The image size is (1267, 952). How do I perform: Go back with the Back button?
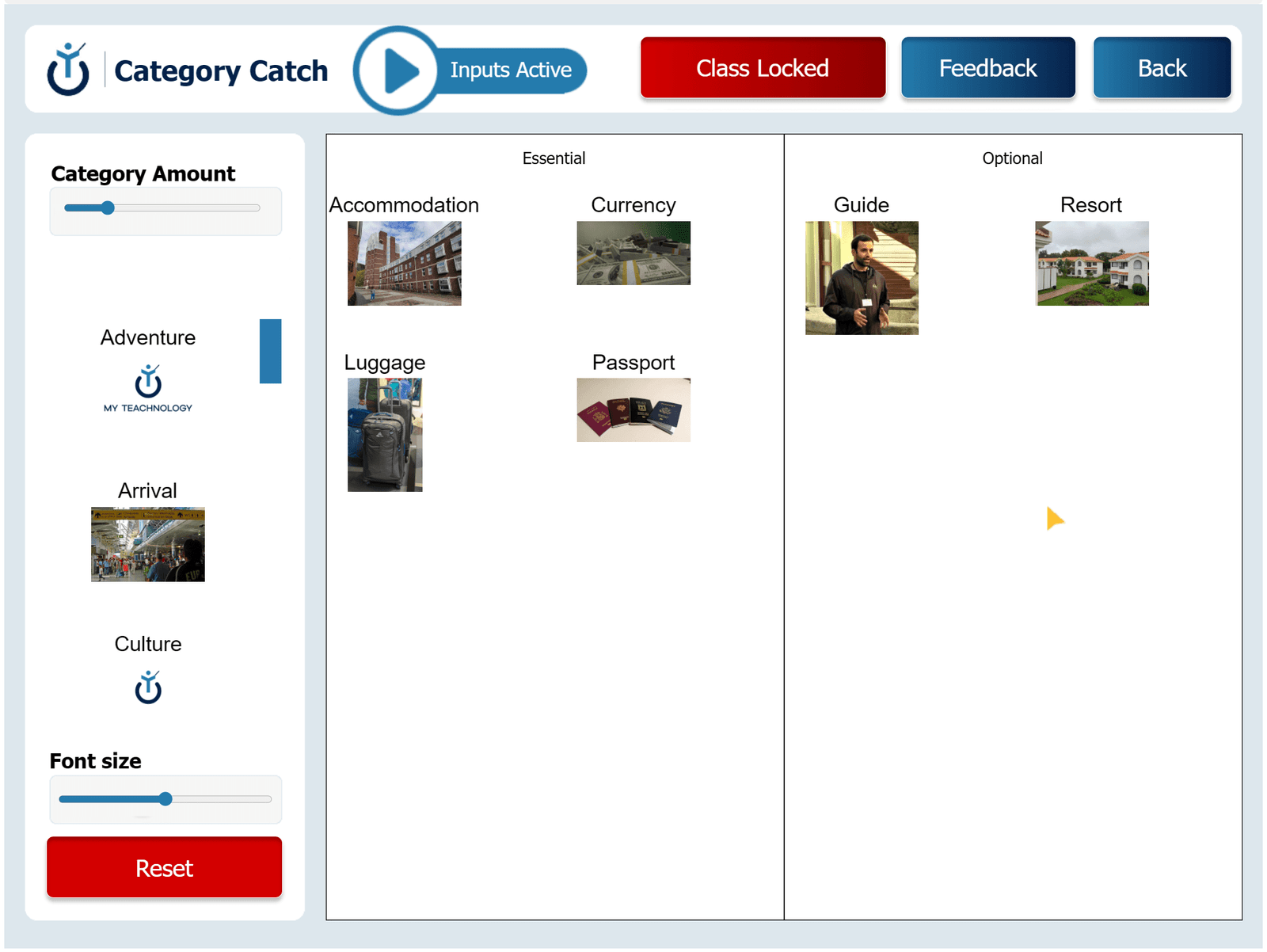pos(1162,68)
